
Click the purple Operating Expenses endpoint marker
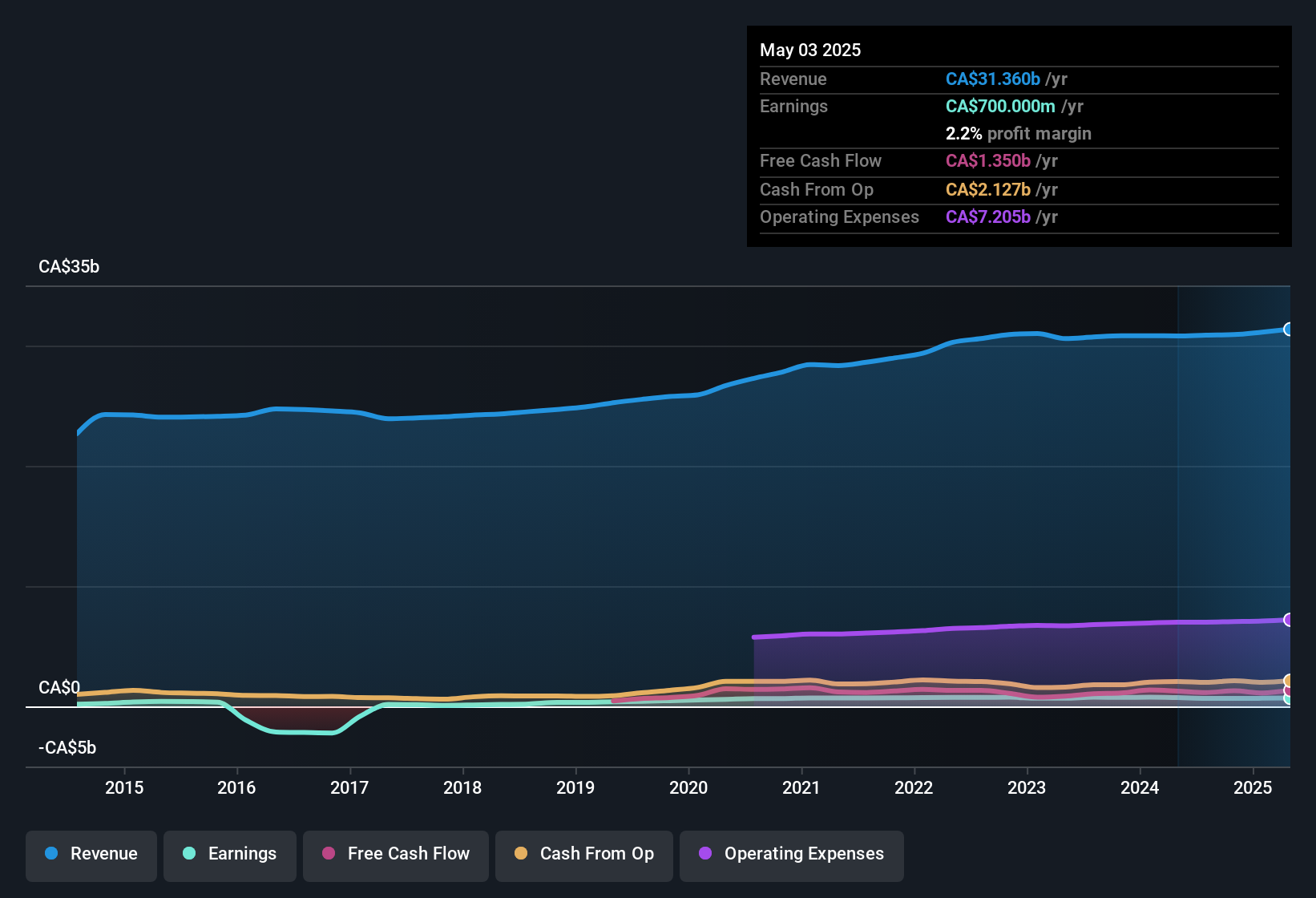pos(1288,619)
